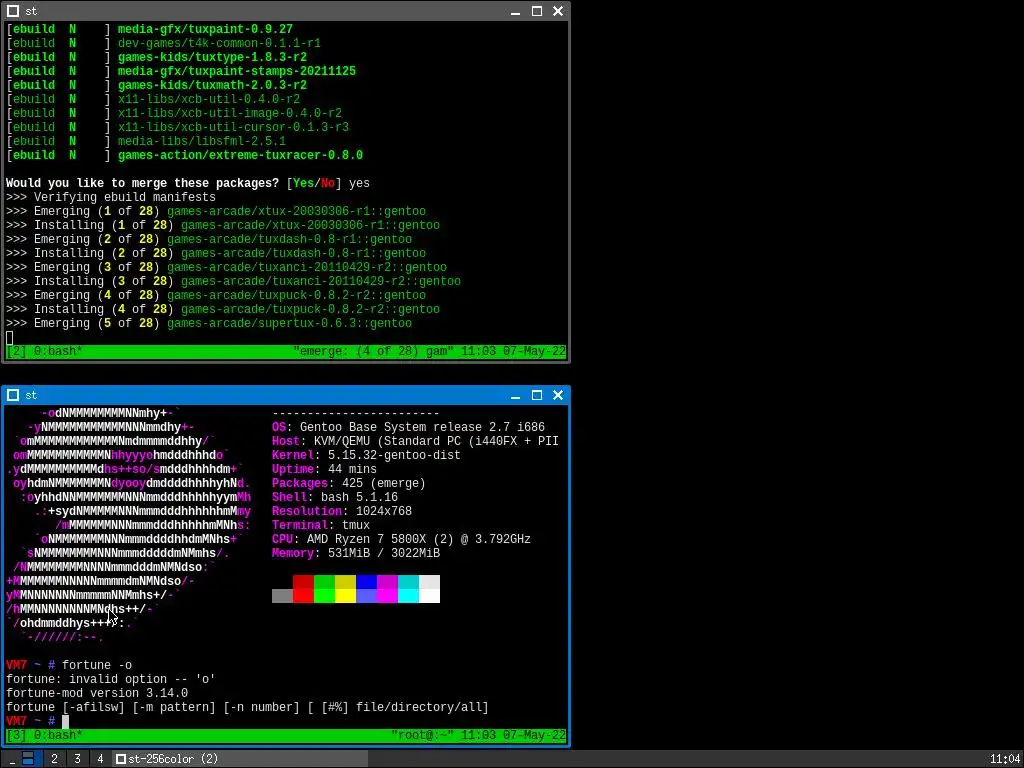Viewport: 1024px width, 768px height.
Task: Close the upper emerge terminal window
Action: click(x=558, y=11)
